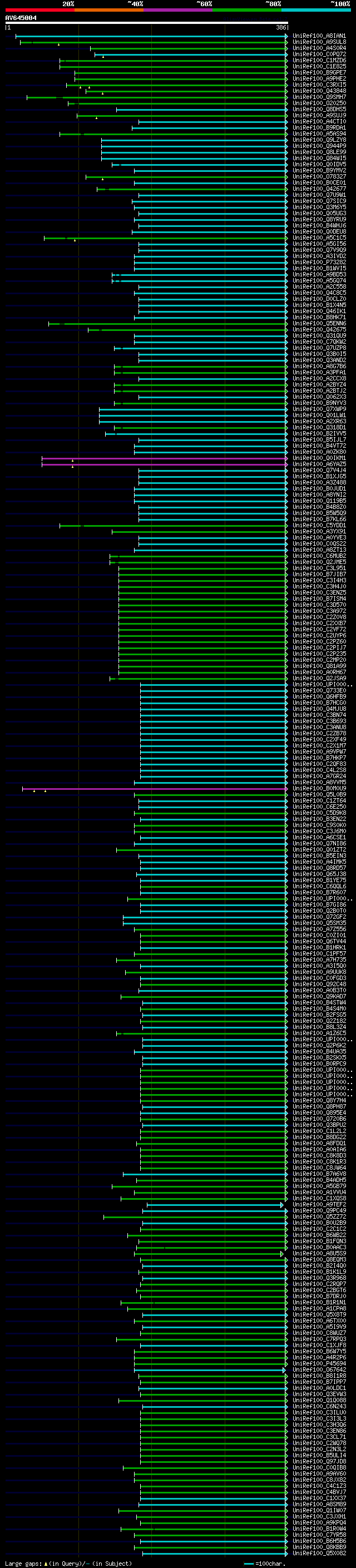356x1568 pixels.
Task: Click the cyan alignment bar for Q7V4J4
Action: point(213,471)
